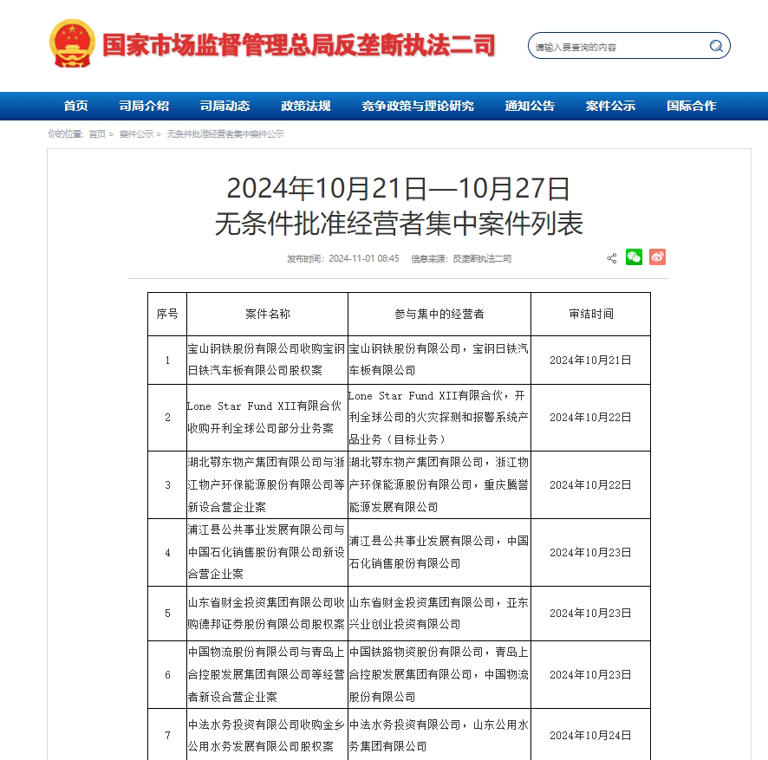Click the 审结时间 column header
This screenshot has height=760, width=768.
[591, 314]
